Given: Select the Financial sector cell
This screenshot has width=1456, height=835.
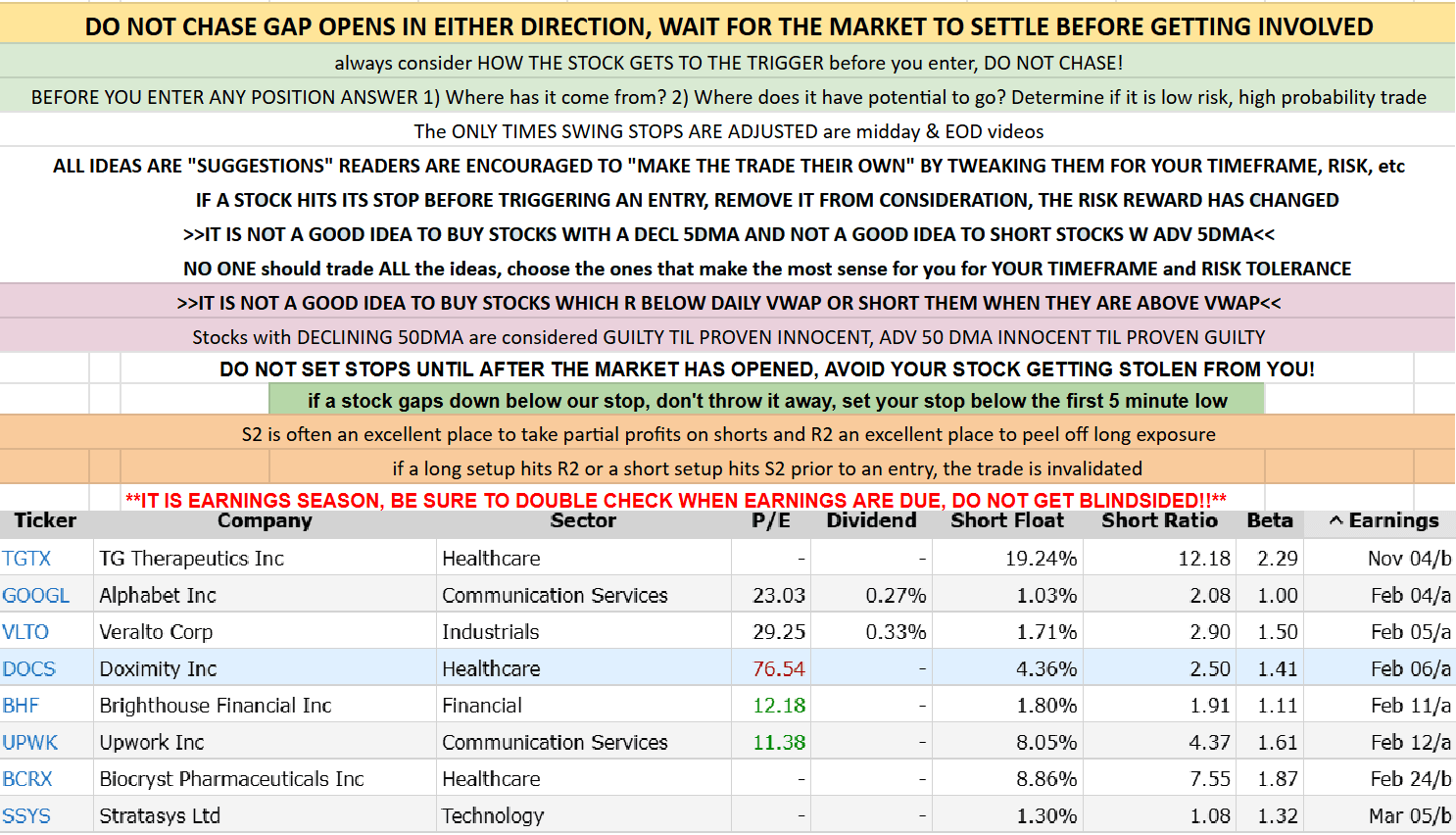Looking at the screenshot, I should coord(584,706).
